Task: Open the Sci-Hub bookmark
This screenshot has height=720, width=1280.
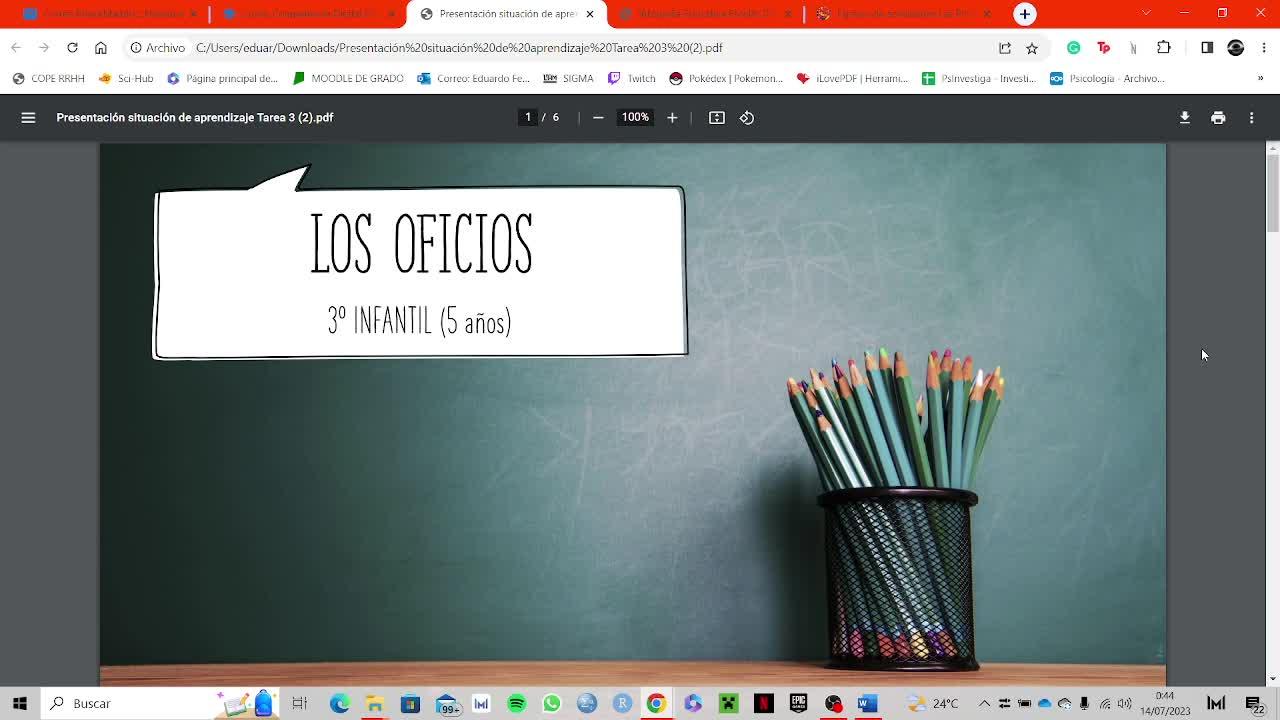Action: [x=126, y=79]
